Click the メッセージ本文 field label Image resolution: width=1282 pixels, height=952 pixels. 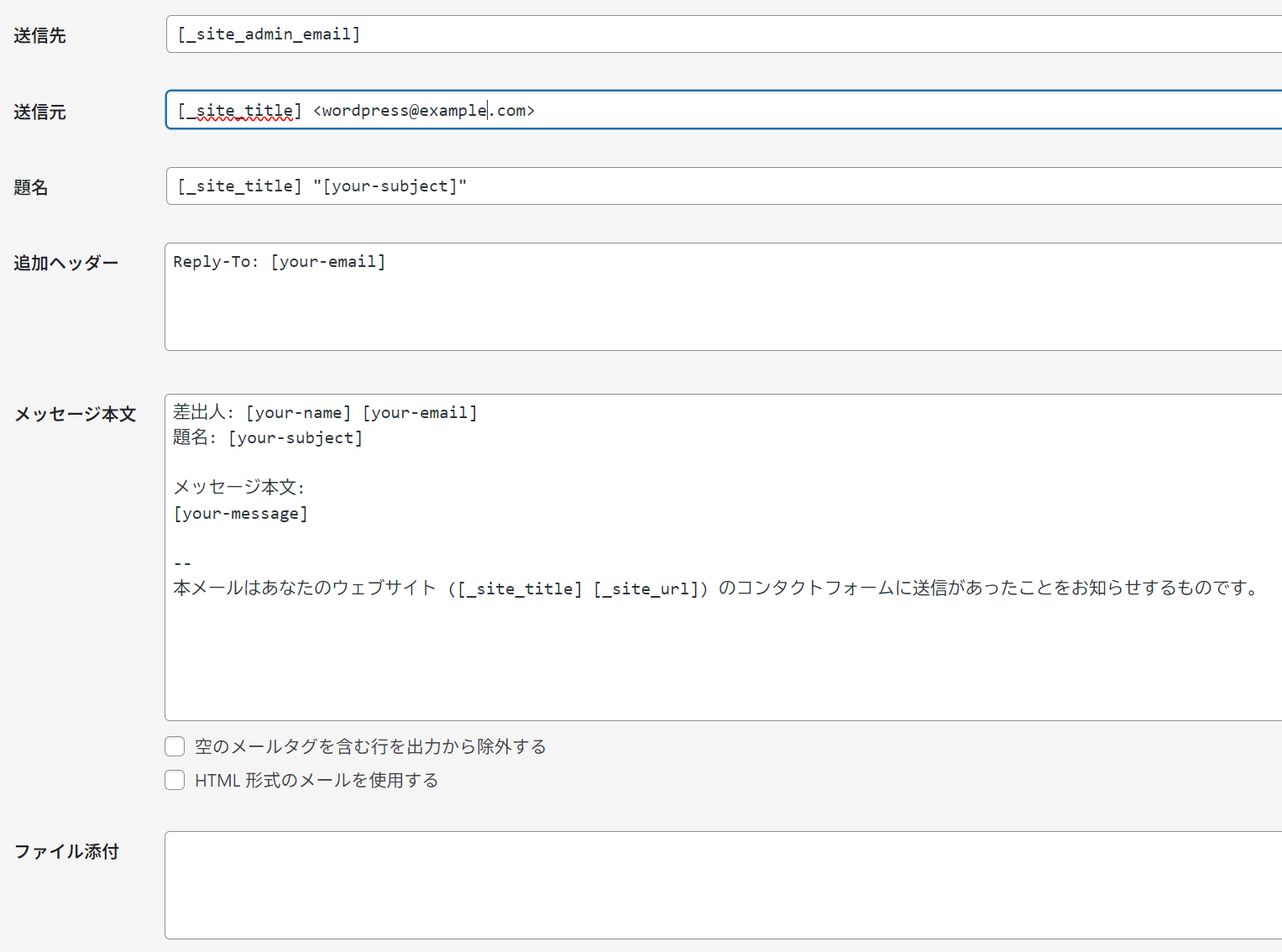coord(75,414)
